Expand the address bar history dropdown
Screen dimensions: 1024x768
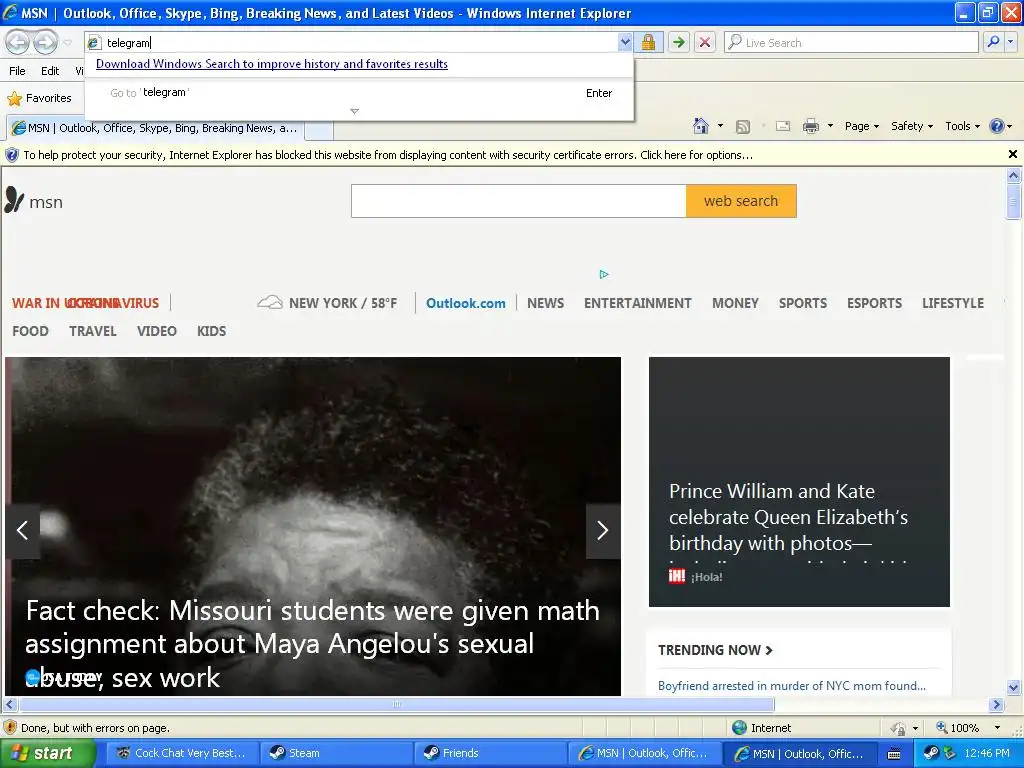click(x=625, y=42)
